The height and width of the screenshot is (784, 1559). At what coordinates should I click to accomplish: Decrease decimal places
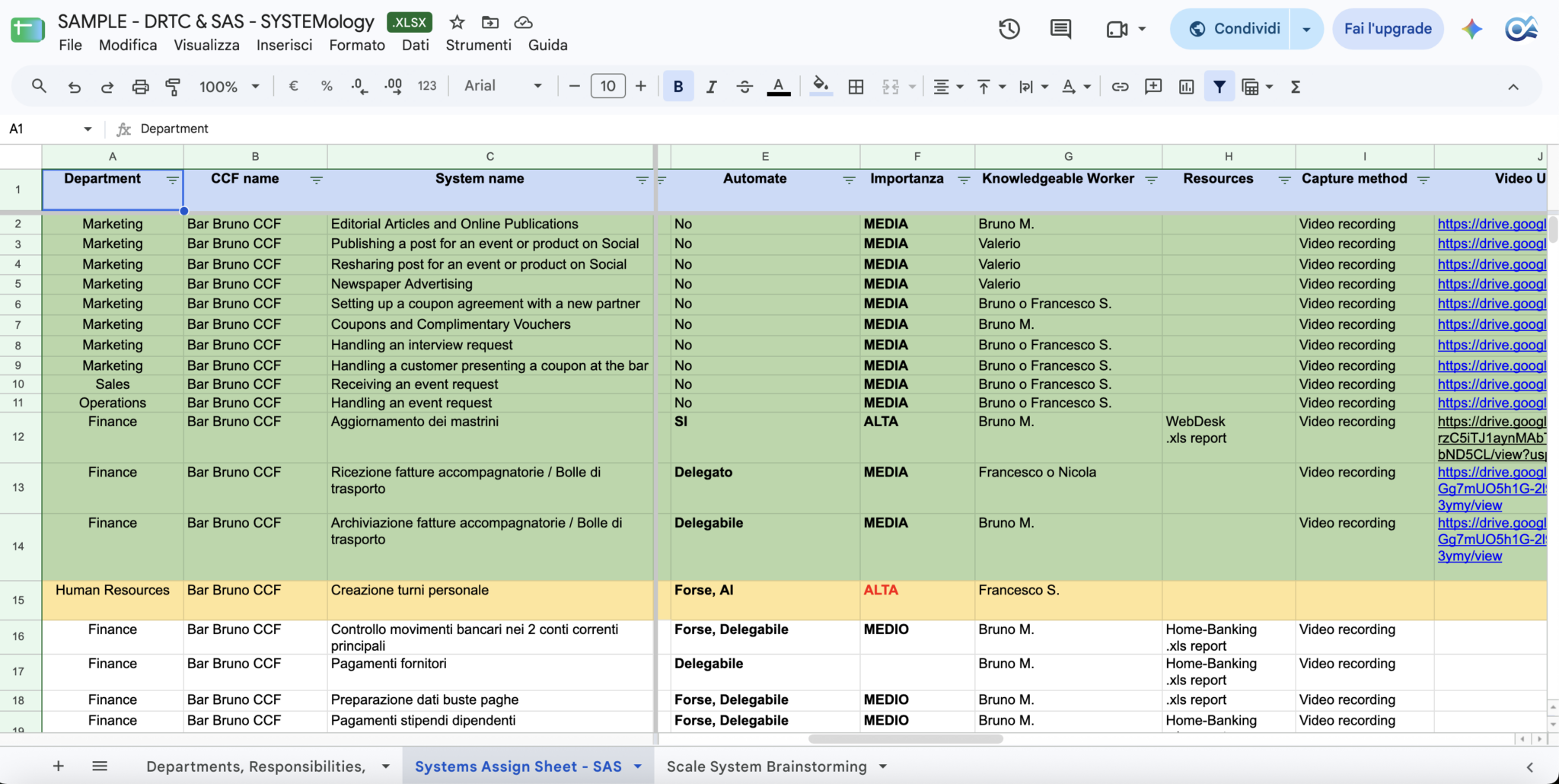click(x=360, y=86)
